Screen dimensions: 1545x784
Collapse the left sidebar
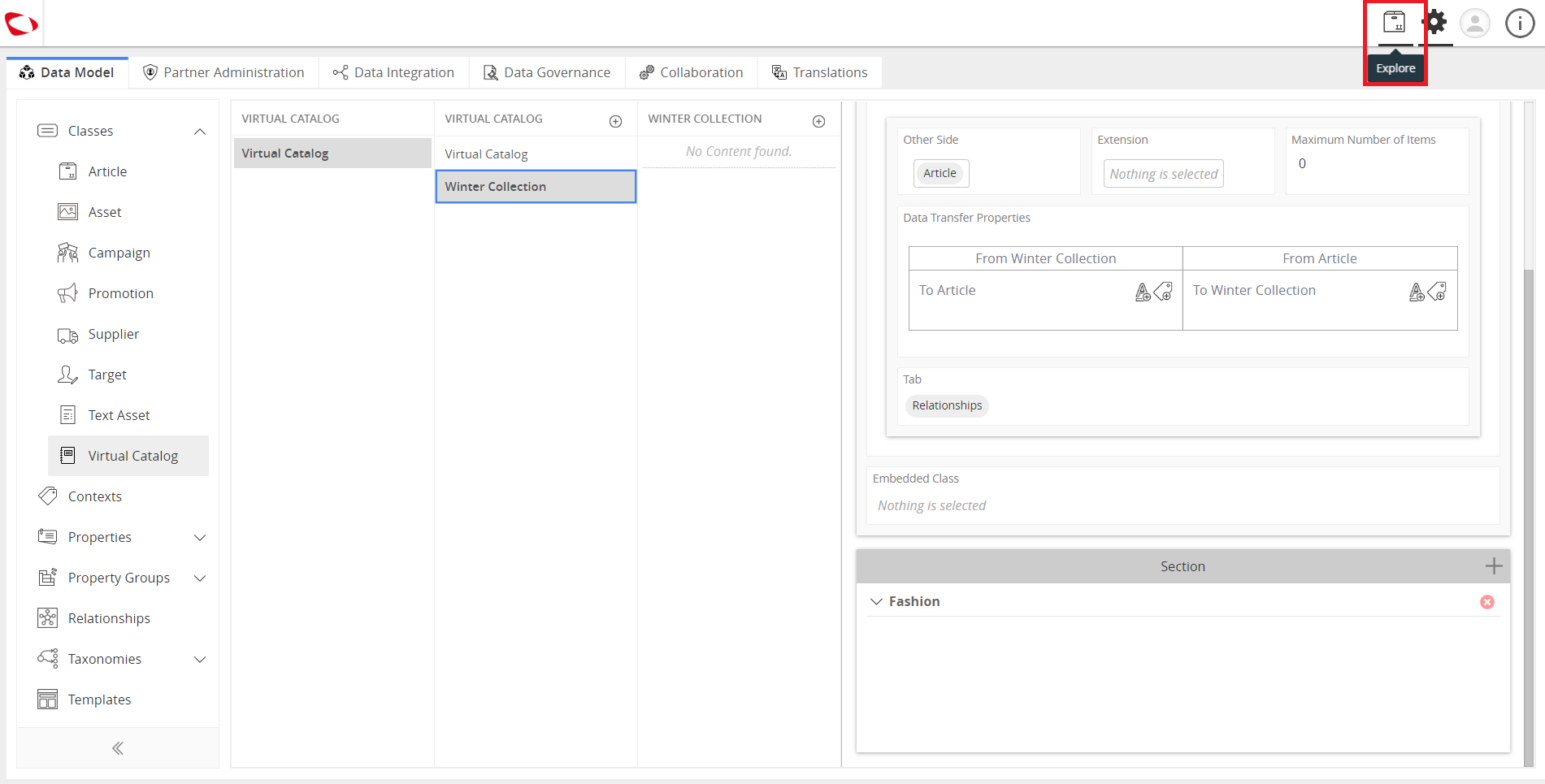click(x=118, y=748)
